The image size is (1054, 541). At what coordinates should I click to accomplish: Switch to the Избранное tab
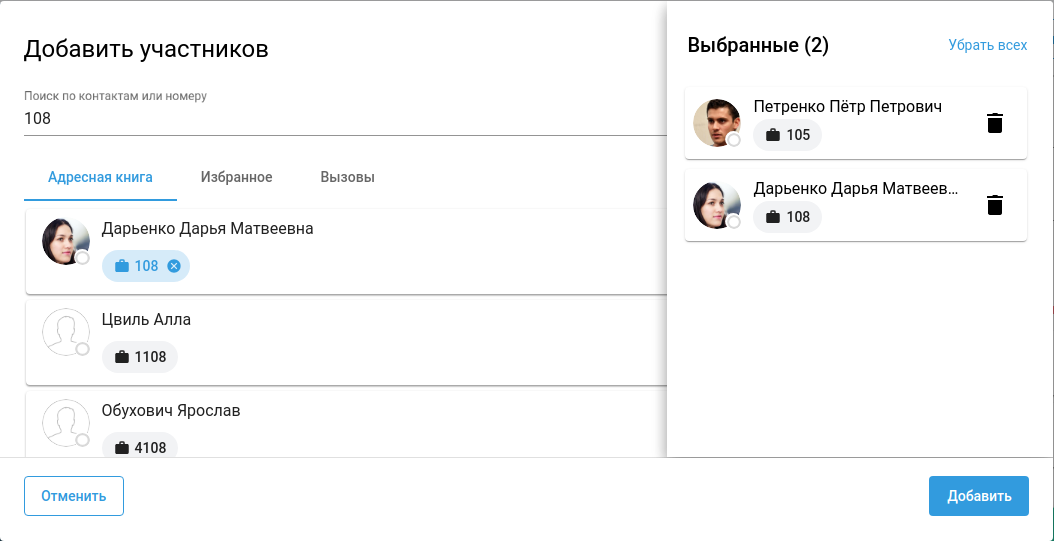coord(236,177)
